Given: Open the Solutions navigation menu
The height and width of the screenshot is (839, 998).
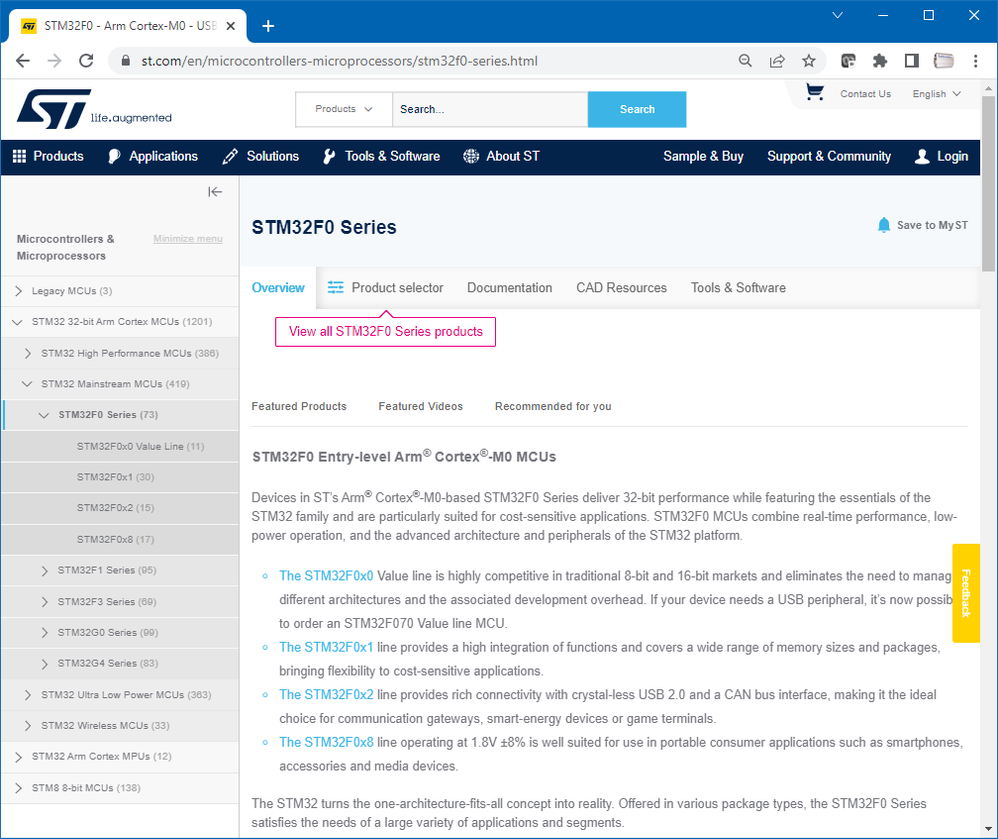Looking at the screenshot, I should click(260, 156).
